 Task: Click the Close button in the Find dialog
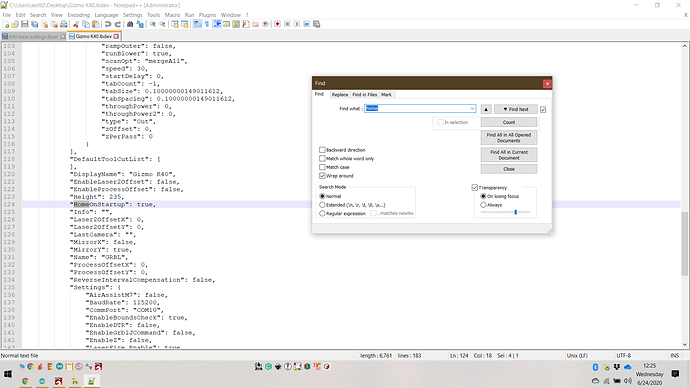click(x=509, y=169)
